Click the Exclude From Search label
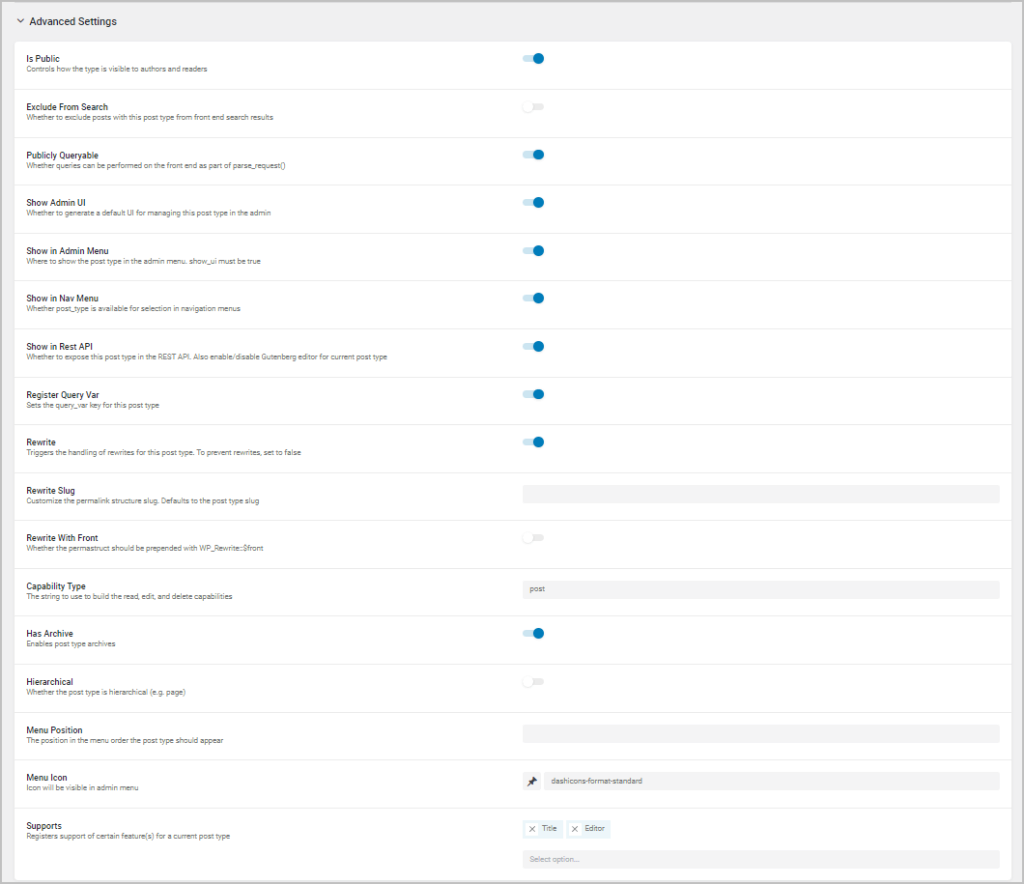The height and width of the screenshot is (884, 1024). point(67,107)
